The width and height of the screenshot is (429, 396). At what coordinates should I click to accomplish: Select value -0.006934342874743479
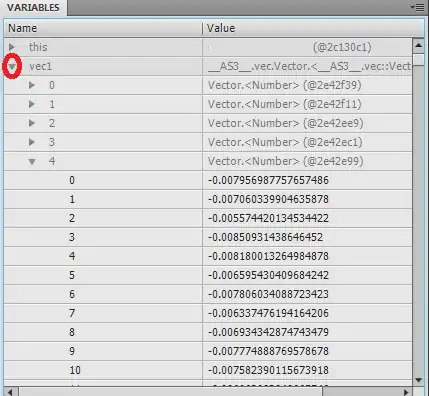coord(268,332)
